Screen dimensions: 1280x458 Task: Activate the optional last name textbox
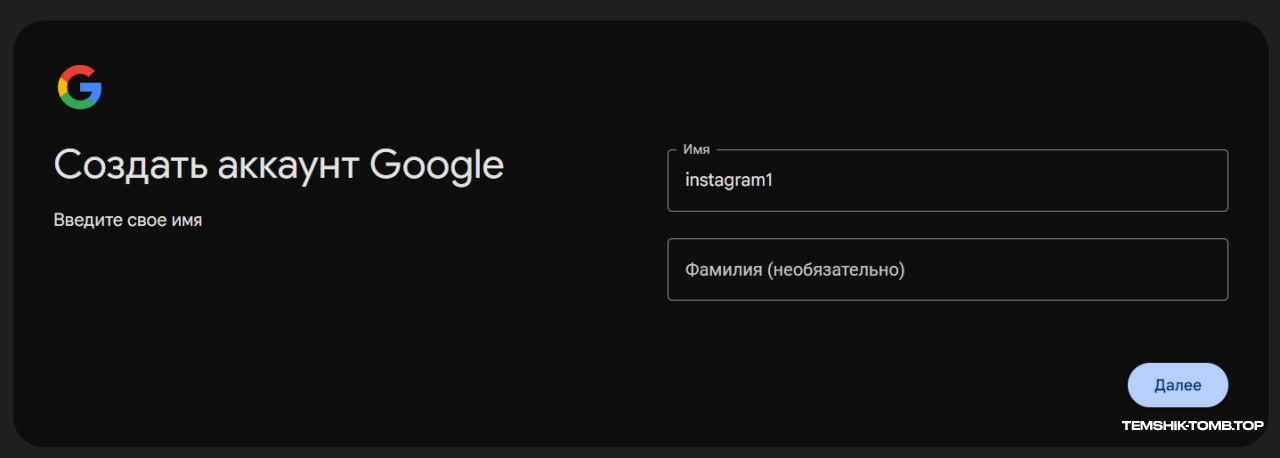[x=947, y=269]
